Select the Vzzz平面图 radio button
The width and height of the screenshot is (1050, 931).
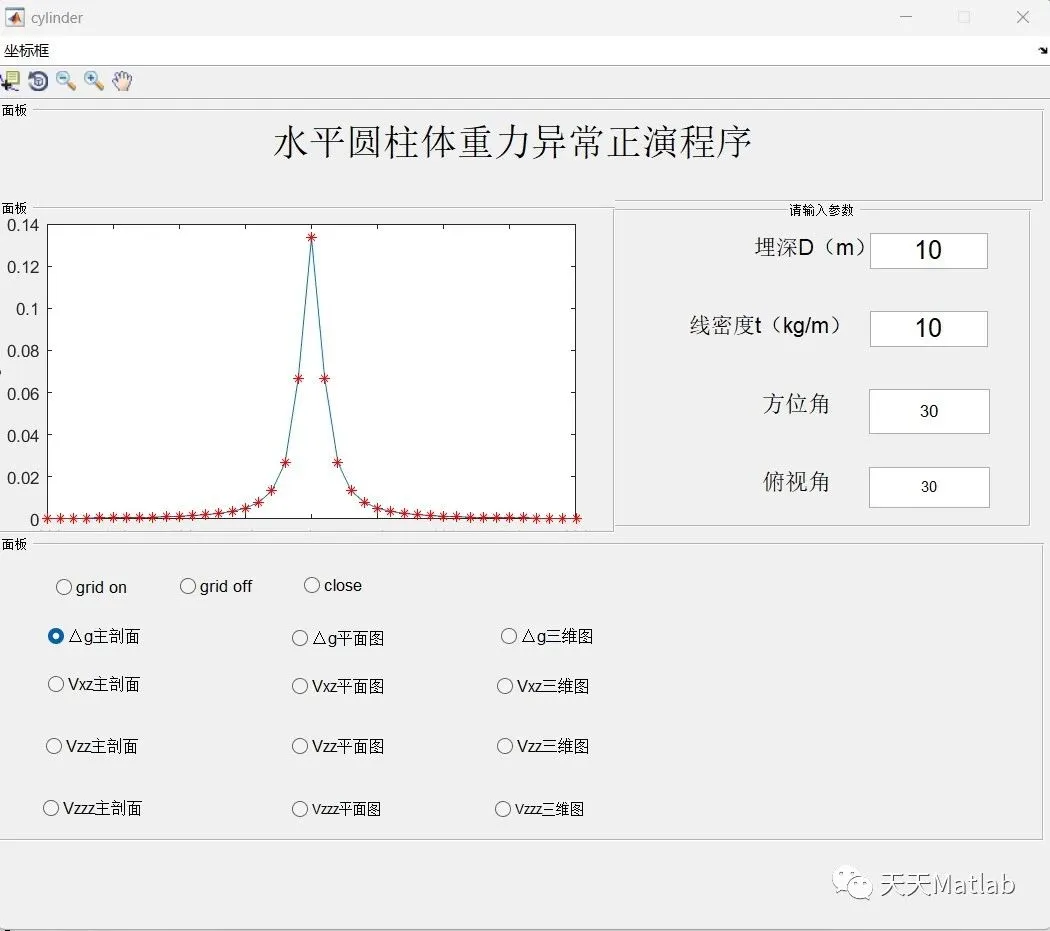300,809
